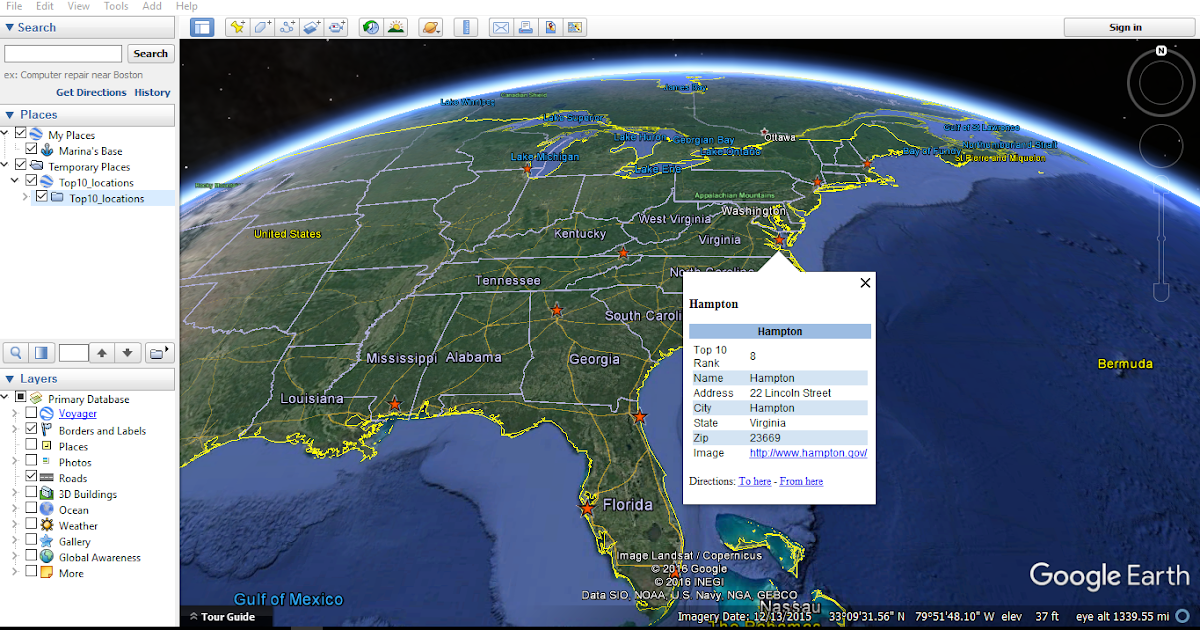Uncheck the Borders and Labels layer

point(31,430)
